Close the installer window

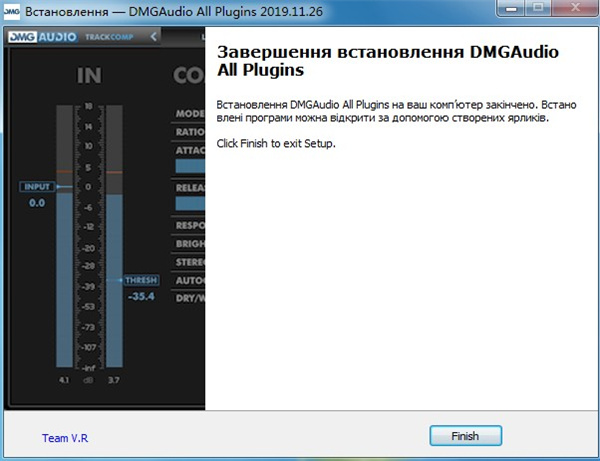[574, 8]
